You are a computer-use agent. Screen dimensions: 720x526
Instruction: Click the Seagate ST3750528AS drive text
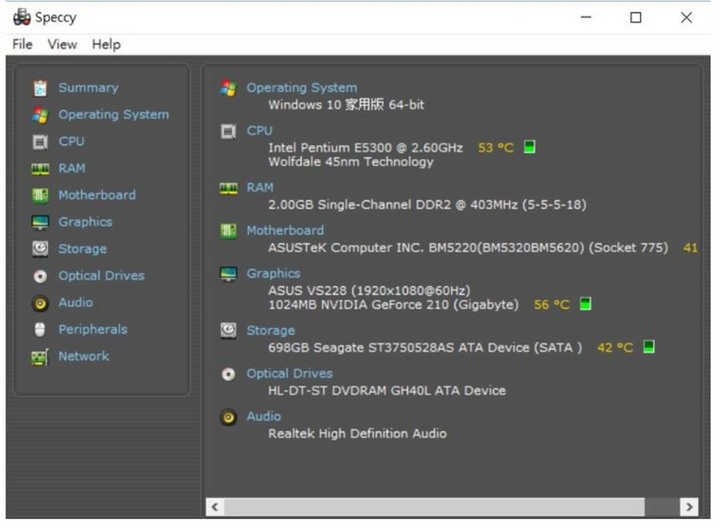click(425, 348)
